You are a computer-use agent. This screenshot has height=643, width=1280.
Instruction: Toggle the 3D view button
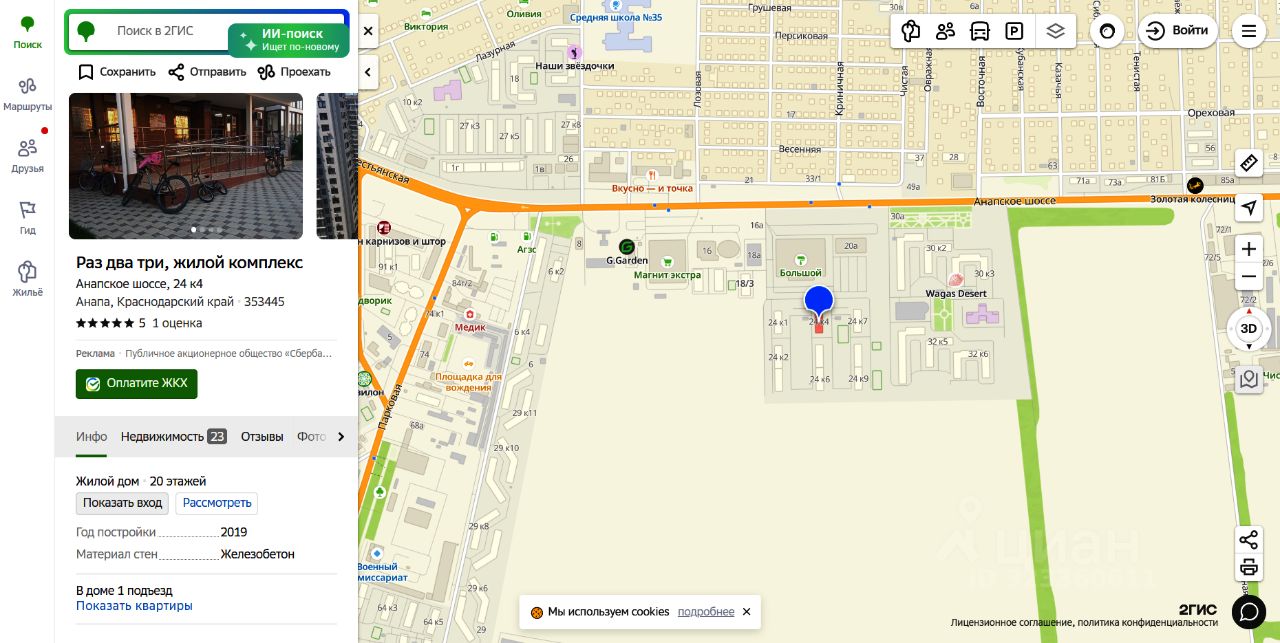(x=1249, y=329)
